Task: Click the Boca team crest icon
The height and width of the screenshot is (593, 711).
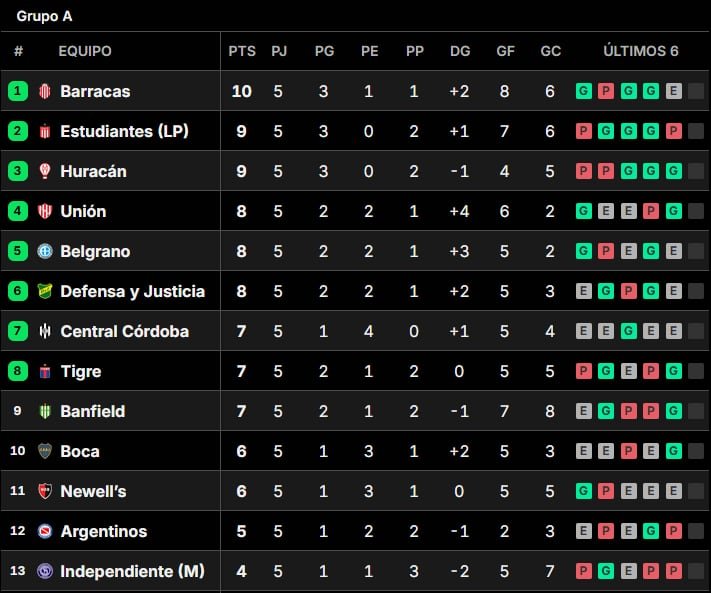Action: click(45, 451)
